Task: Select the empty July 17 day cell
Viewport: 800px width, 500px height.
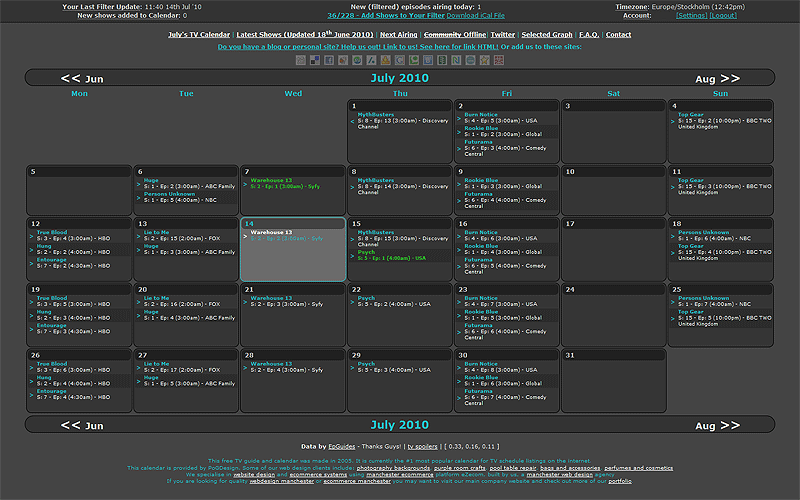Action: (x=613, y=249)
